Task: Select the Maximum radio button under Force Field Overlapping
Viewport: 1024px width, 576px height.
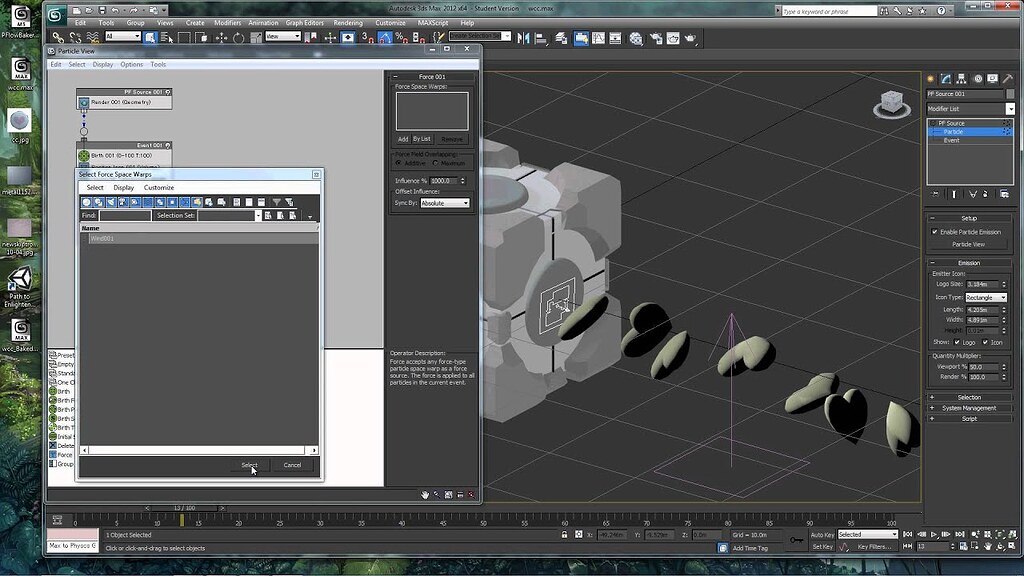Action: tap(436, 162)
